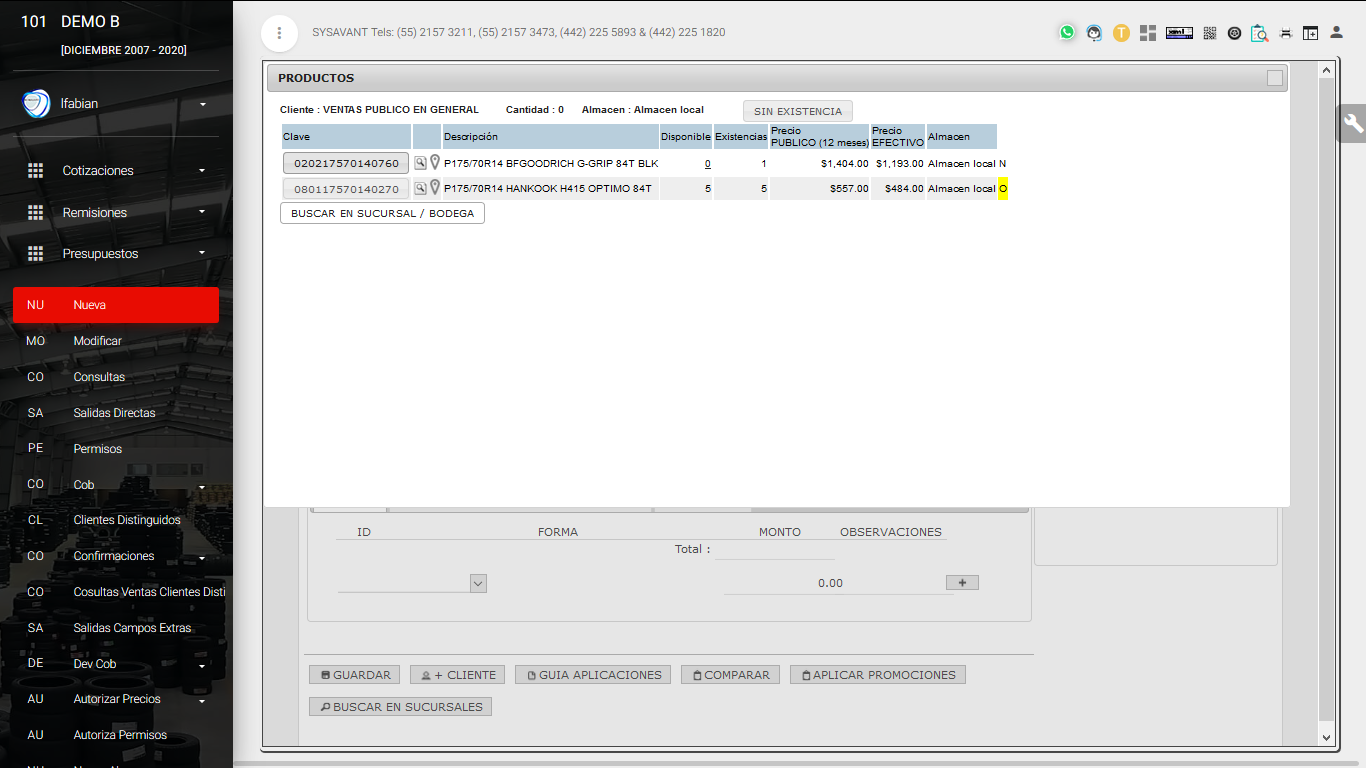Expand the Cob submenu
The width and height of the screenshot is (1366, 768).
tap(202, 489)
